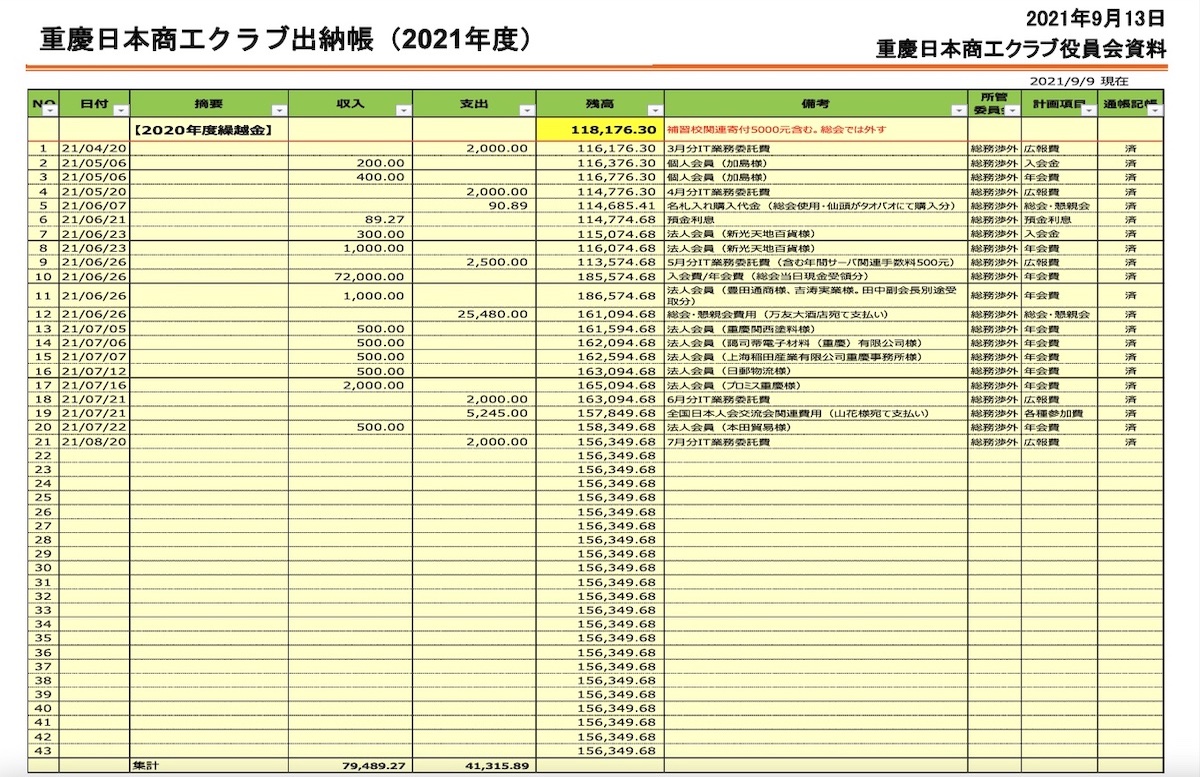Select the row number 22 cell
1200x777 pixels.
[x=43, y=455]
